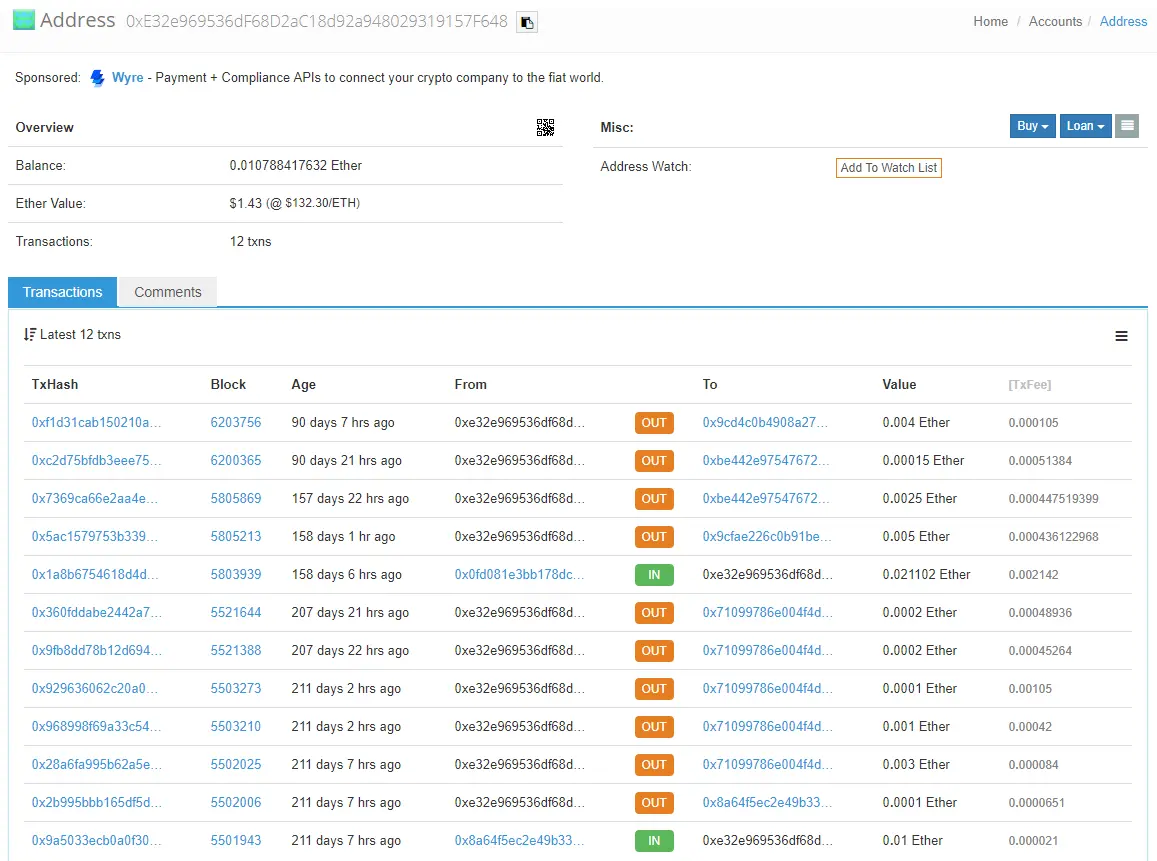Viewport: 1157px width, 861px height.
Task: View block 5501943
Action: tap(235, 840)
